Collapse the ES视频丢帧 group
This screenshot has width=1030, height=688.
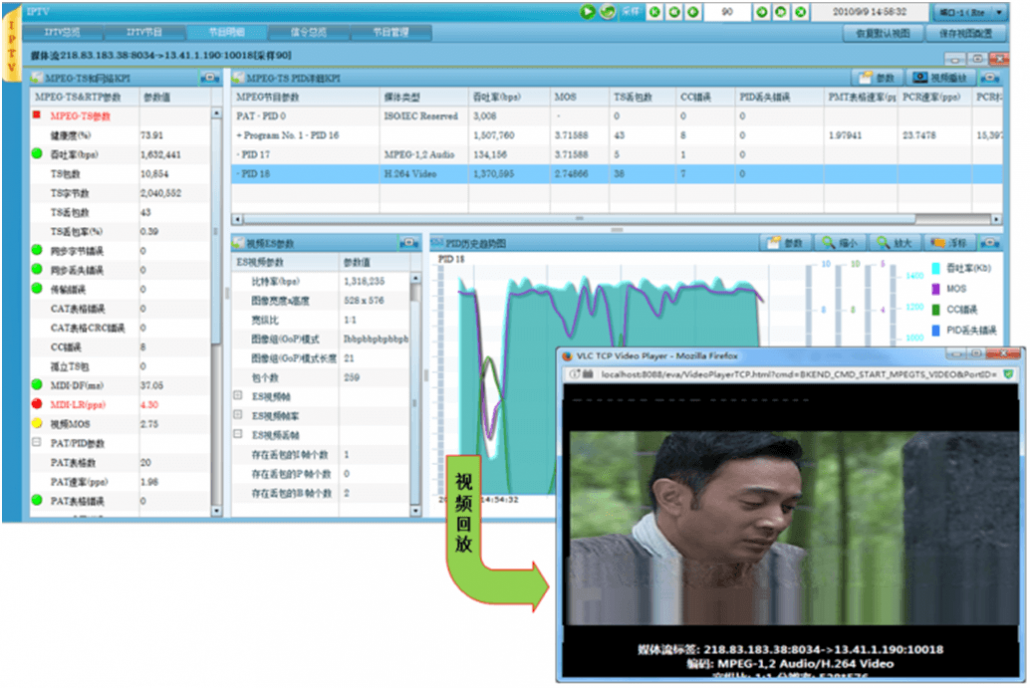[x=238, y=434]
